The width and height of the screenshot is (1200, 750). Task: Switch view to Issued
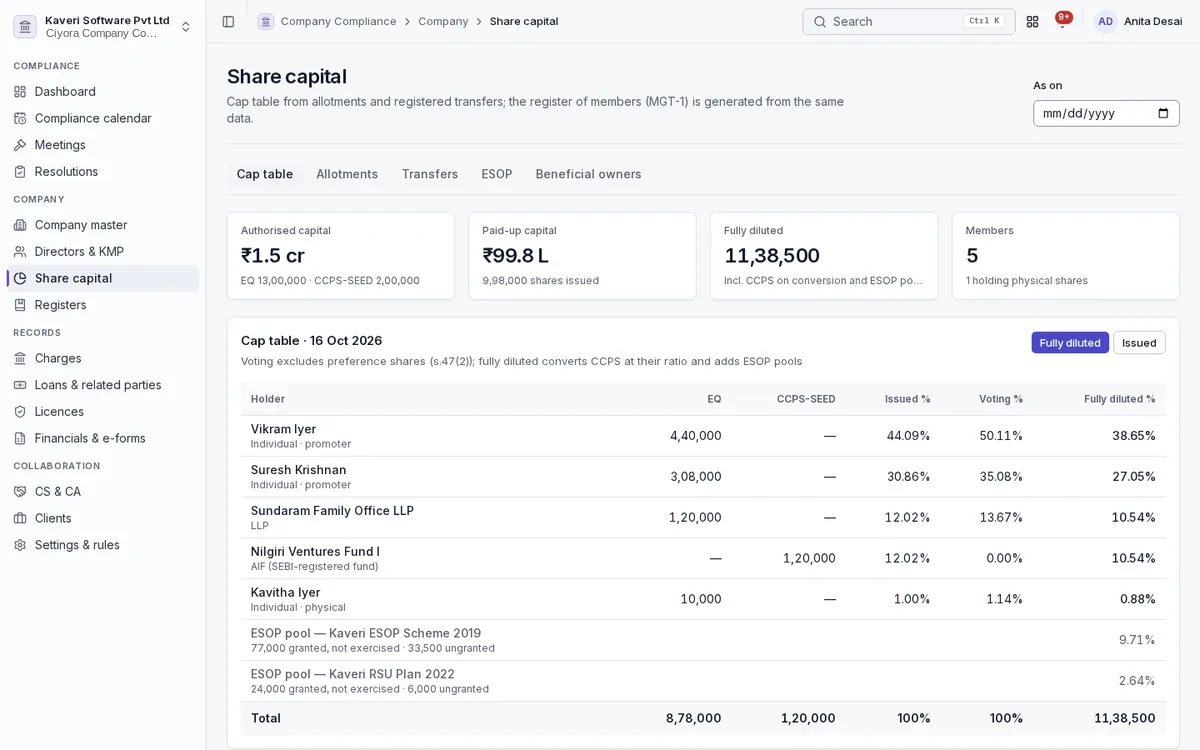coord(1139,343)
